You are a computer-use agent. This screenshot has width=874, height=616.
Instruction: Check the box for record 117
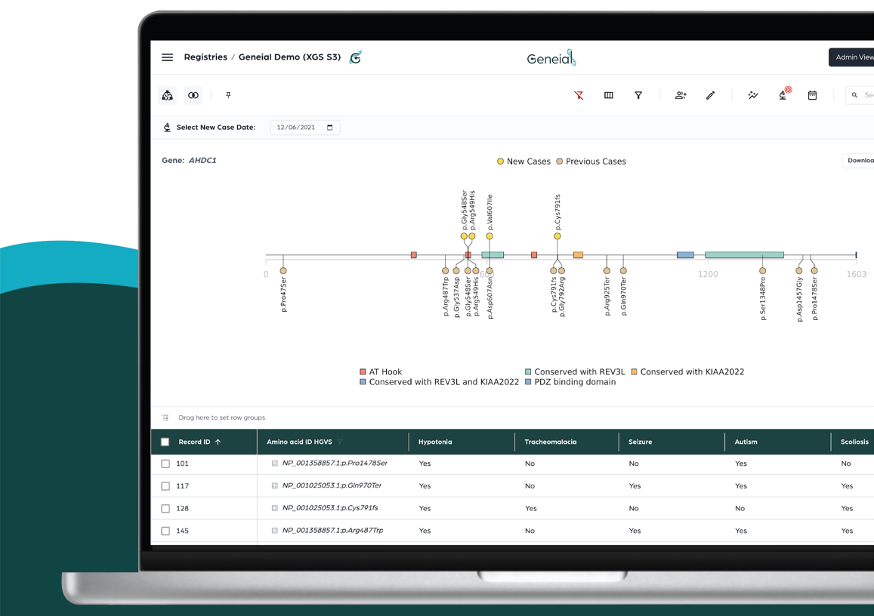pos(165,486)
